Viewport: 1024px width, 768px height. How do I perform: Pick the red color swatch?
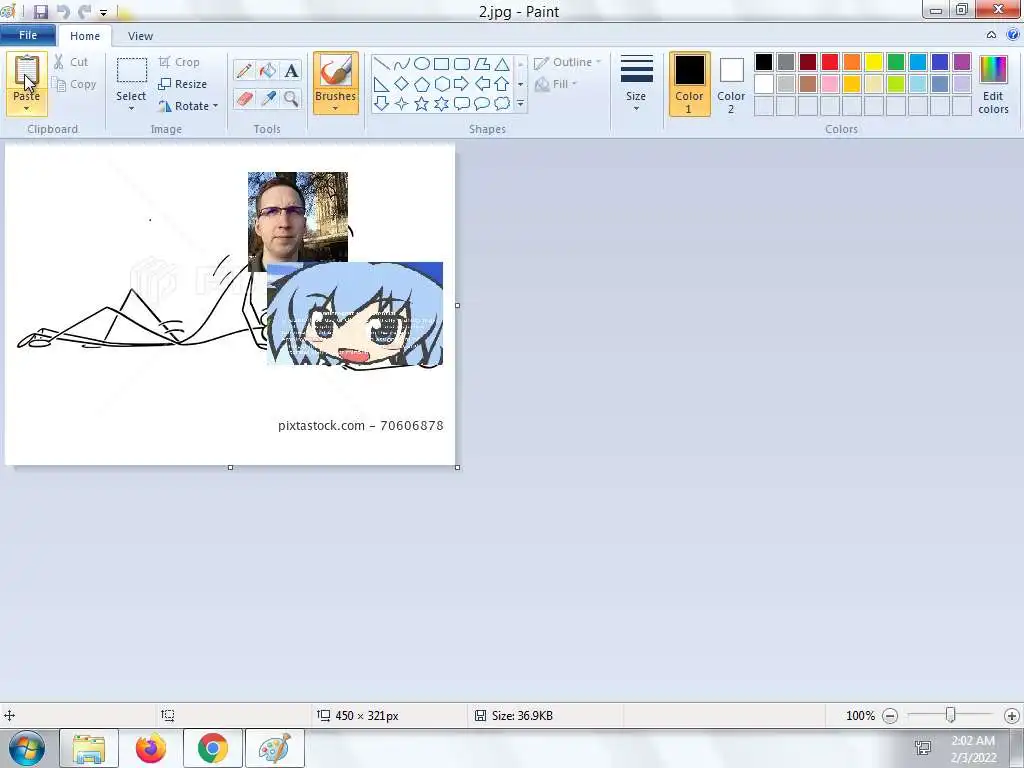point(829,62)
